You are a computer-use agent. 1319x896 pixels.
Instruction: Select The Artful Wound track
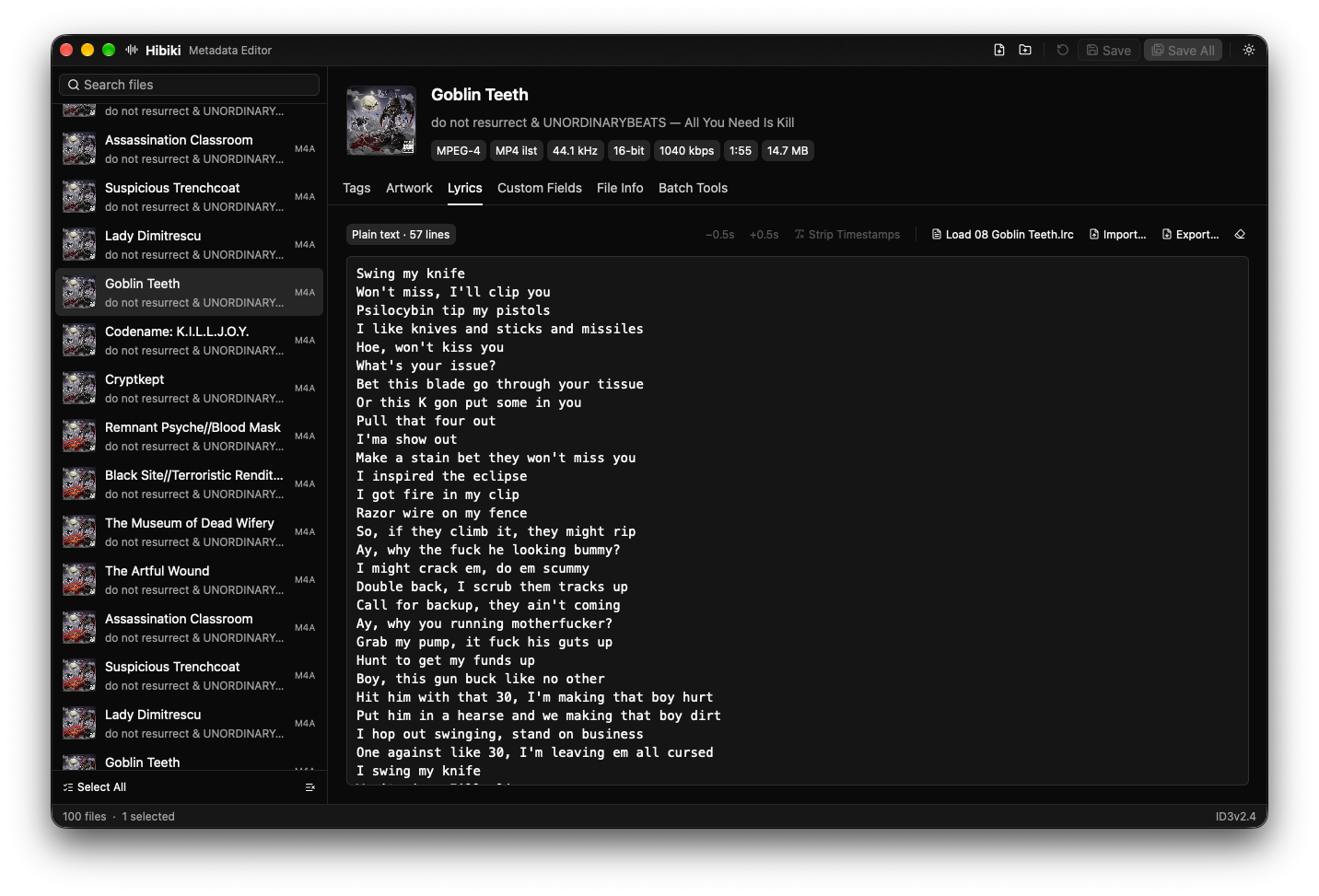point(190,579)
